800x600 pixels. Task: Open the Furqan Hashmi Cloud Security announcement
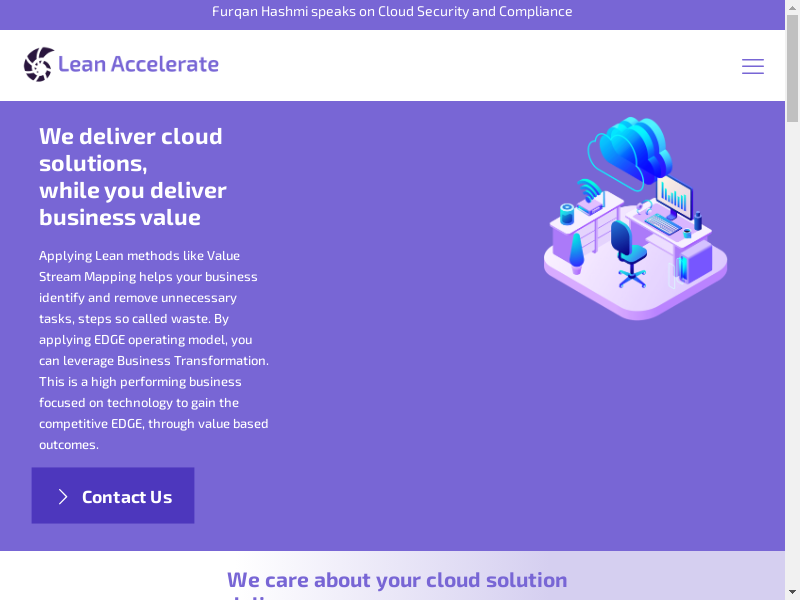click(392, 12)
